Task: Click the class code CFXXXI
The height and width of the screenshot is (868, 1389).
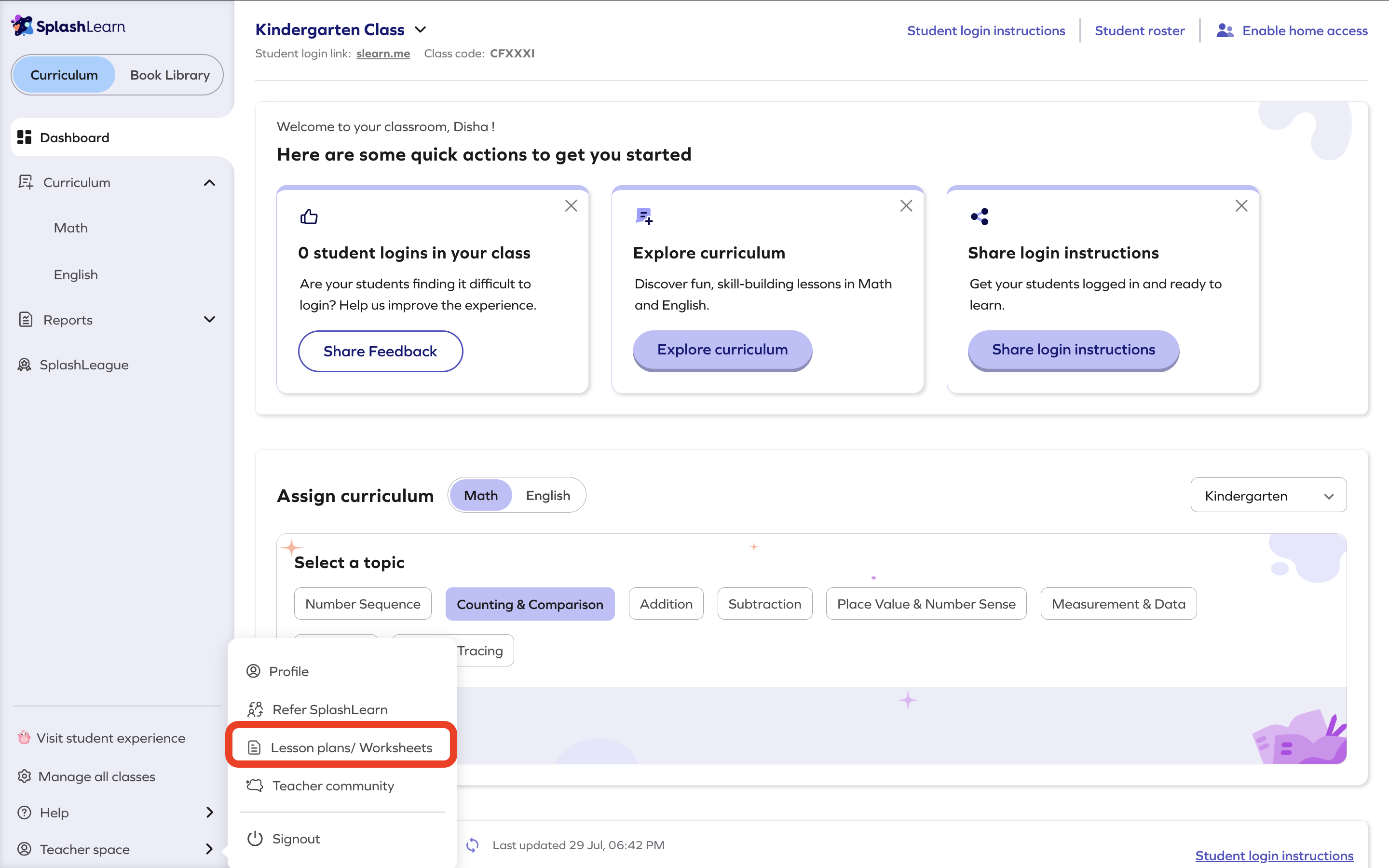Action: pyautogui.click(x=512, y=54)
